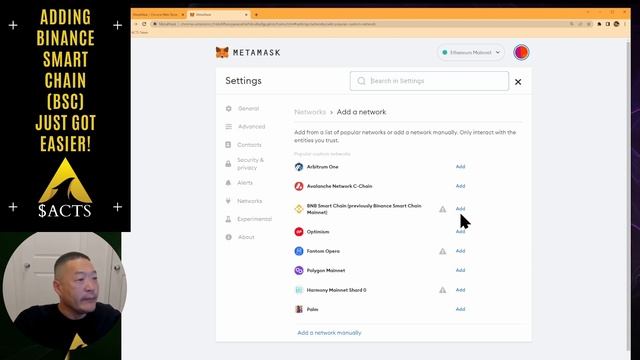This screenshot has height=360, width=640.
Task: Click warning triangle beside BNB Smart Chain
Action: (442, 209)
